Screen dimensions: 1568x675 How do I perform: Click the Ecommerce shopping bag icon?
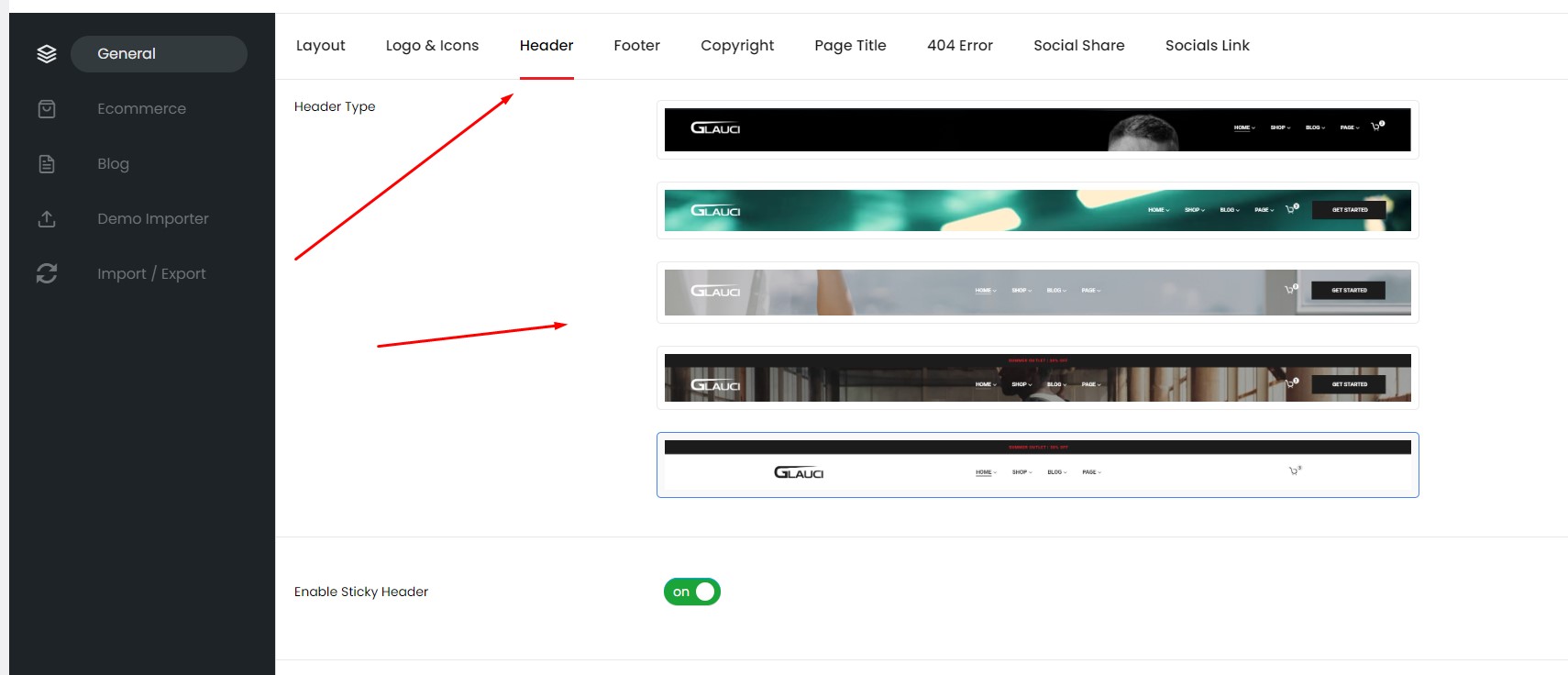coord(47,109)
